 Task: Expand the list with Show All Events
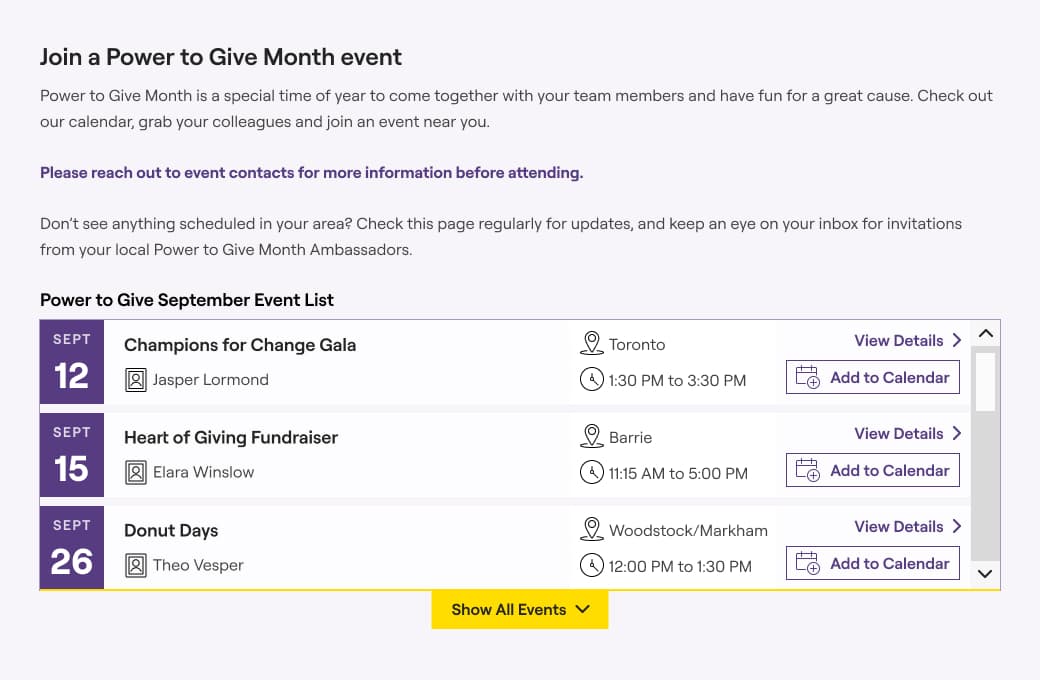click(520, 610)
